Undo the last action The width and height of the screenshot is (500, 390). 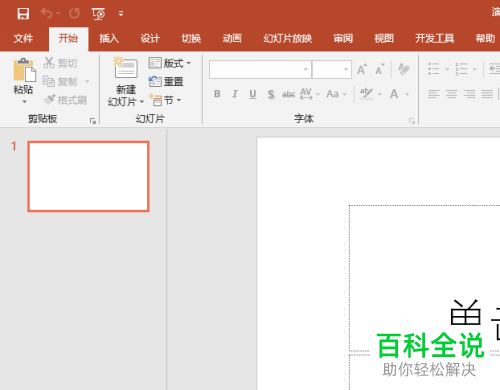pos(47,14)
